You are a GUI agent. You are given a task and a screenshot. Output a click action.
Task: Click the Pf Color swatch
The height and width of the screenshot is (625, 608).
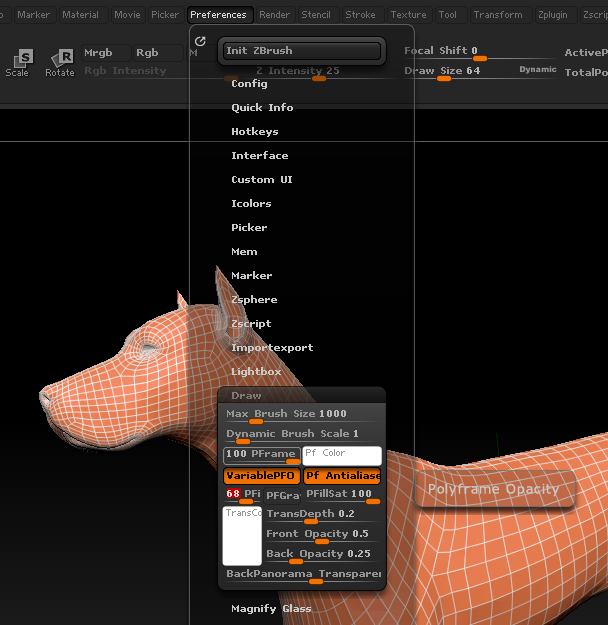click(x=342, y=456)
